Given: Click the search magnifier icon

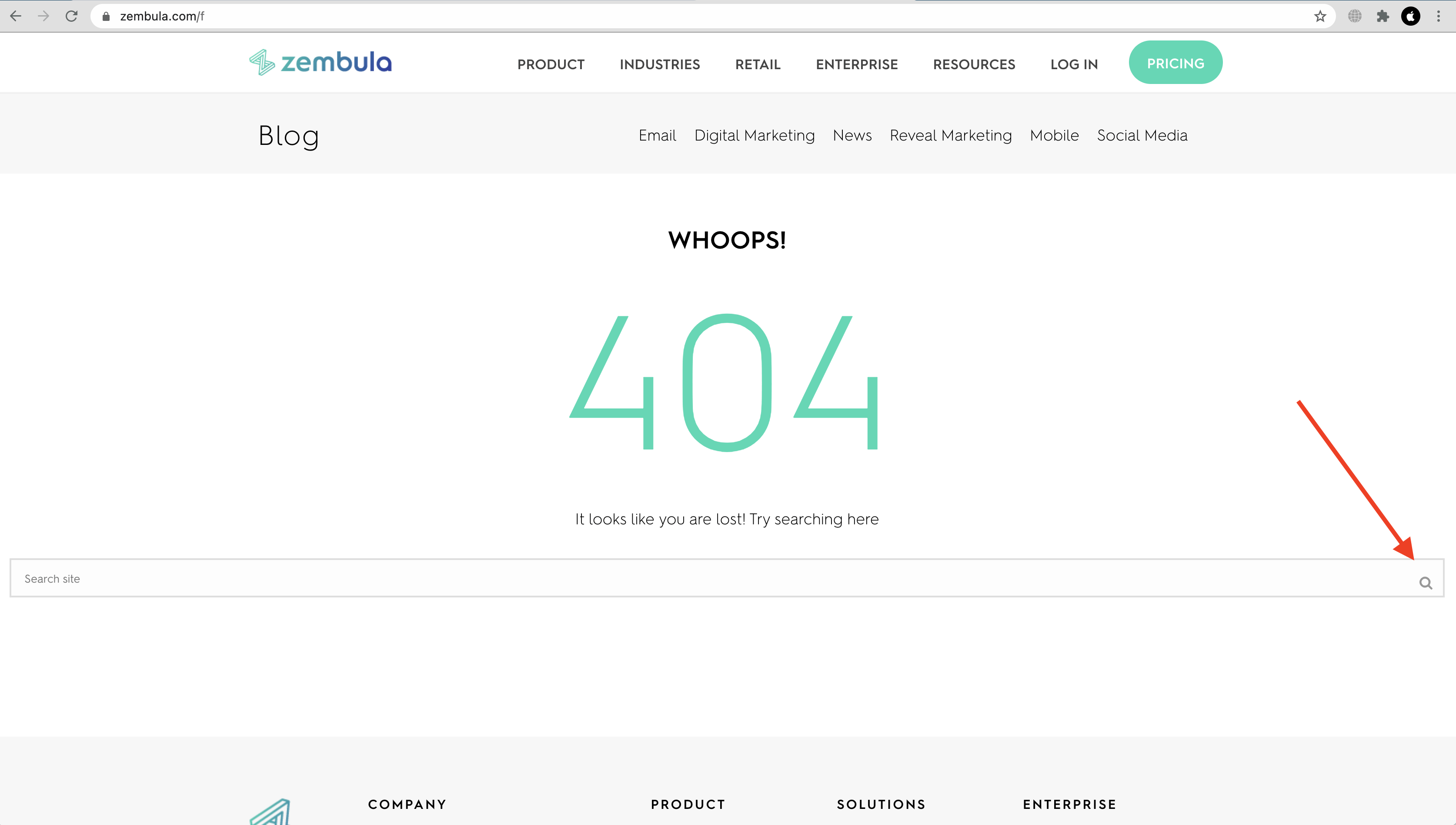Looking at the screenshot, I should (x=1426, y=583).
